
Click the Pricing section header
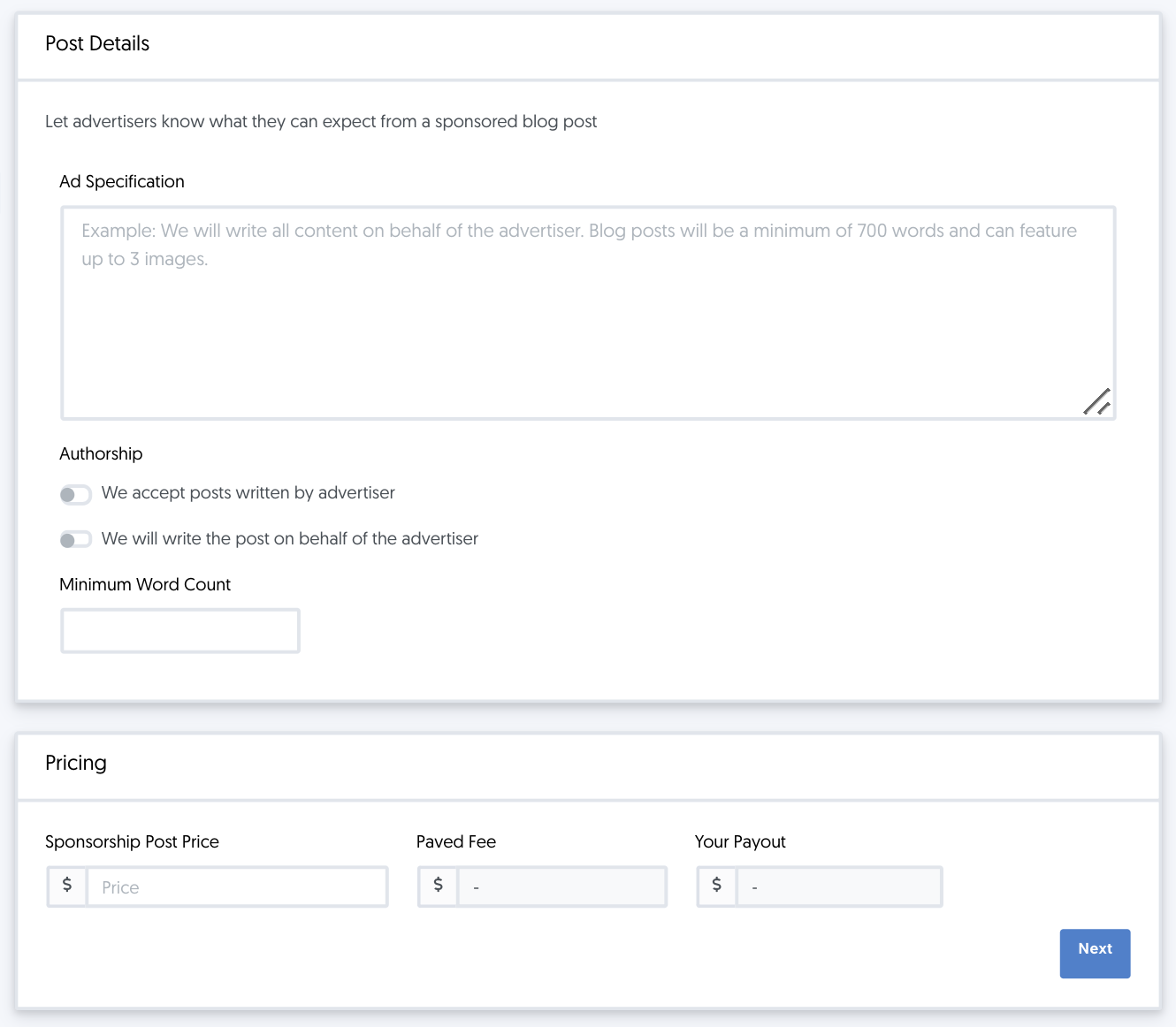click(x=76, y=763)
